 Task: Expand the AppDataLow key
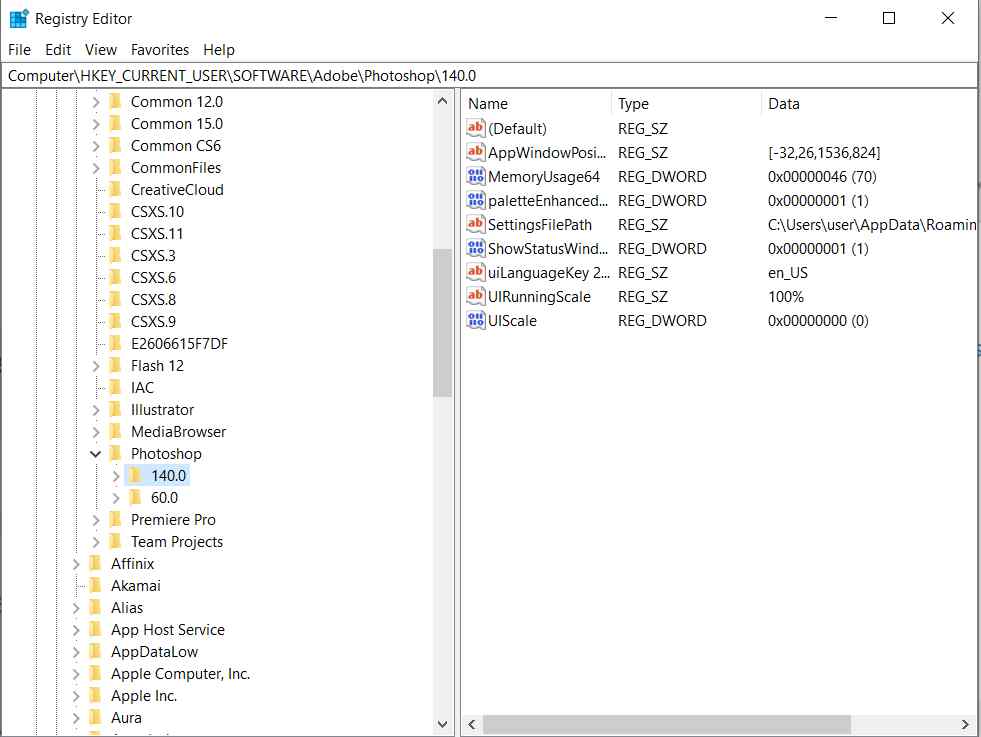click(x=76, y=652)
